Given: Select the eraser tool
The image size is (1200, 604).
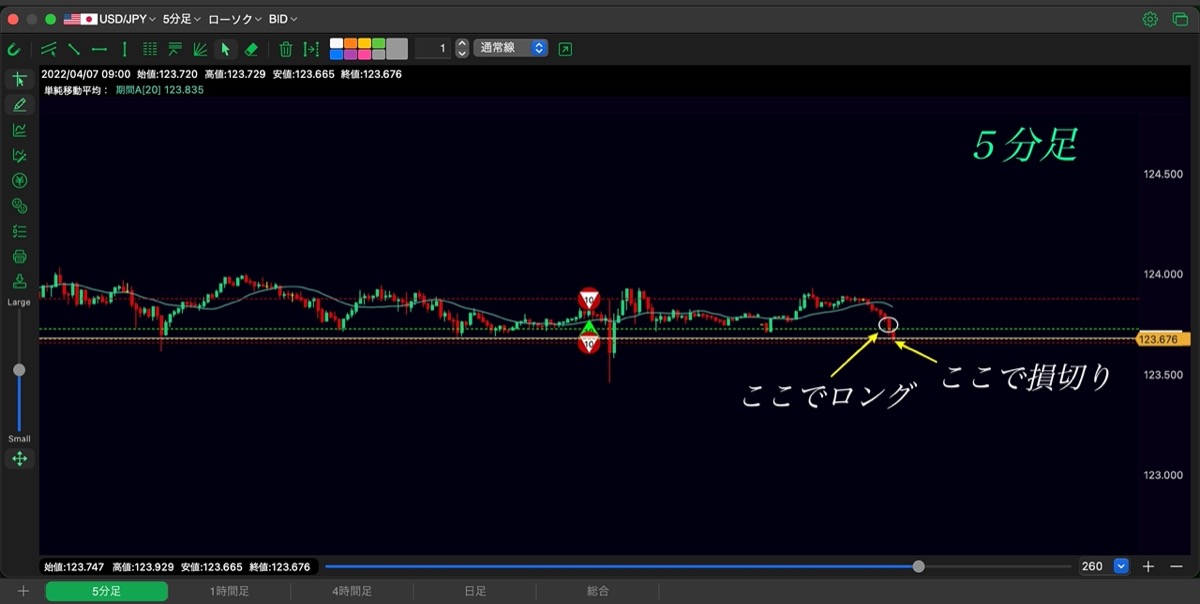Looking at the screenshot, I should [251, 48].
